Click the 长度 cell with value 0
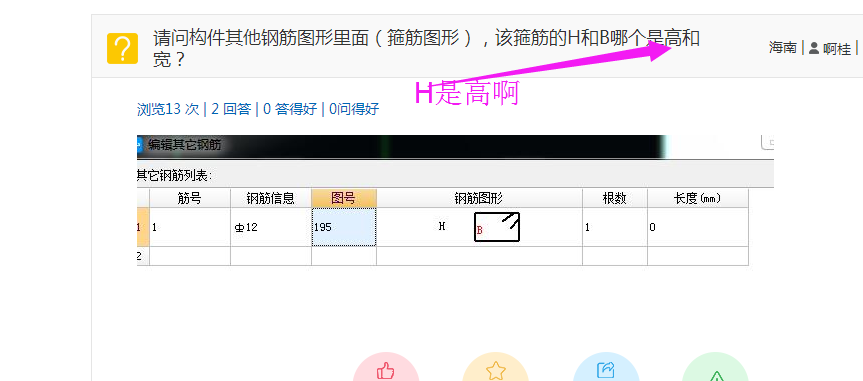 point(698,227)
